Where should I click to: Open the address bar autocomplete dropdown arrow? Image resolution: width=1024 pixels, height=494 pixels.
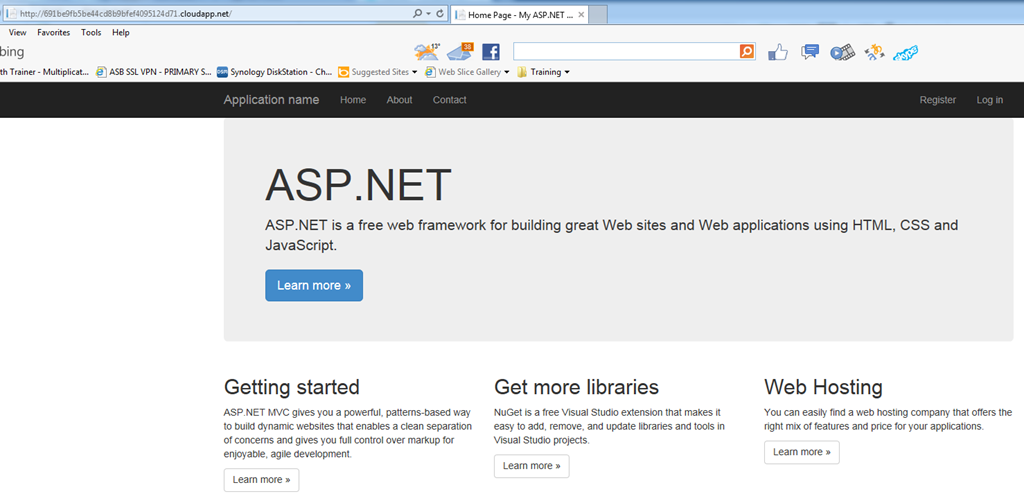pos(428,14)
